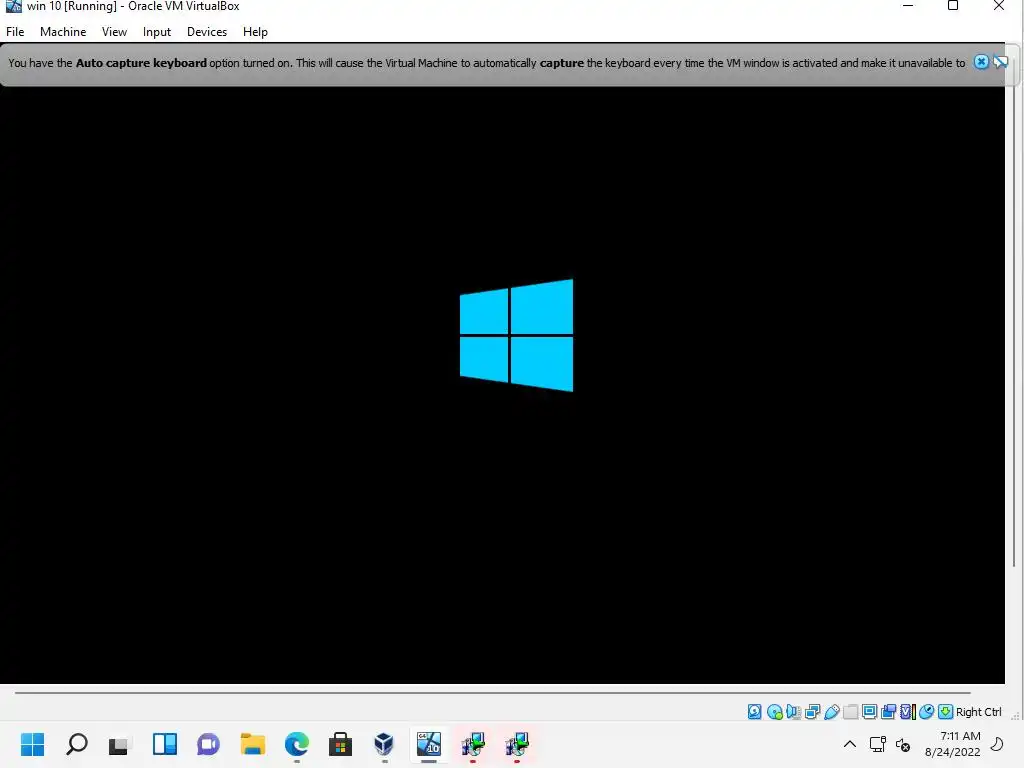Open the Devices menu
1024x768 pixels.
click(x=207, y=31)
